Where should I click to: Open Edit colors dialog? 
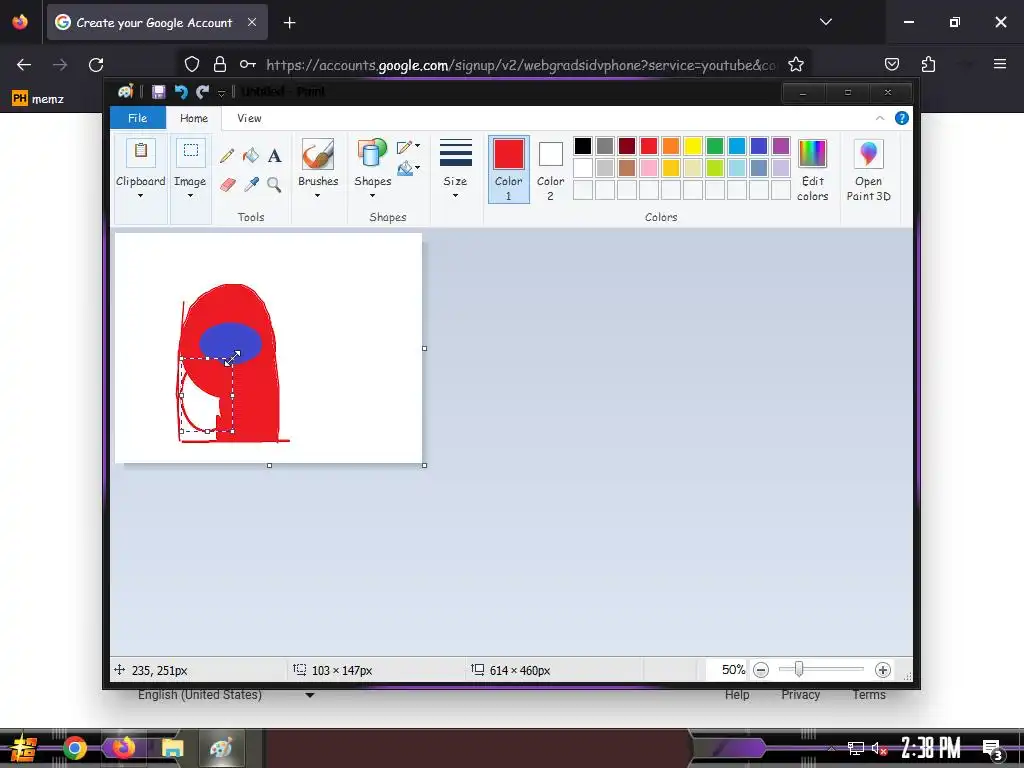(812, 170)
